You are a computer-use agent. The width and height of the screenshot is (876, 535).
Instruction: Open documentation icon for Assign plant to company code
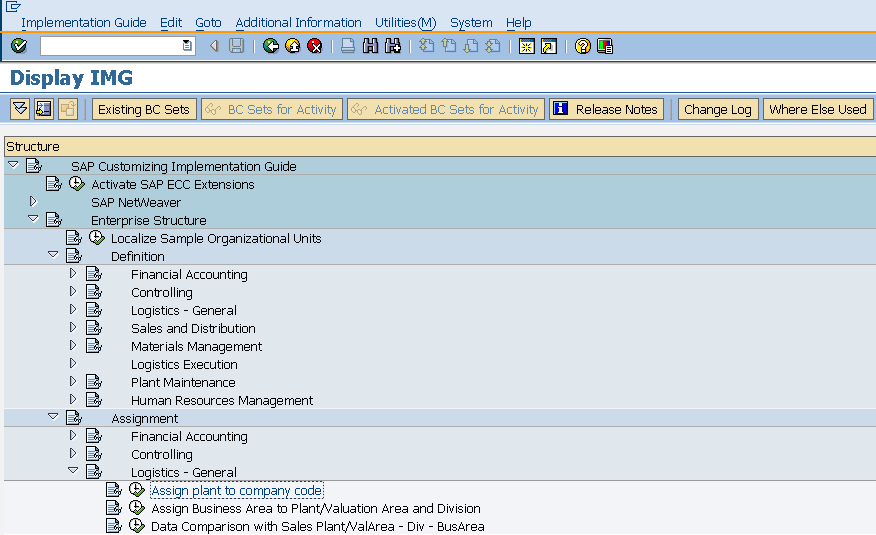(x=114, y=490)
